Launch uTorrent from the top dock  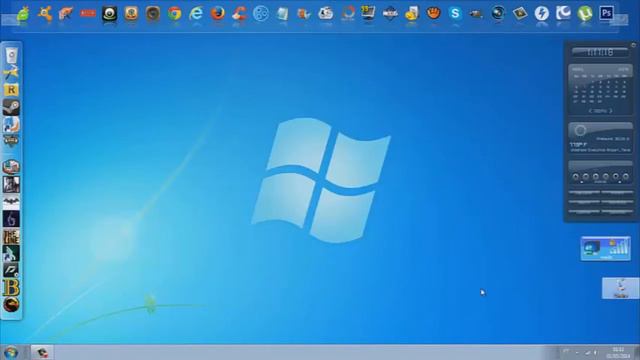coord(585,13)
